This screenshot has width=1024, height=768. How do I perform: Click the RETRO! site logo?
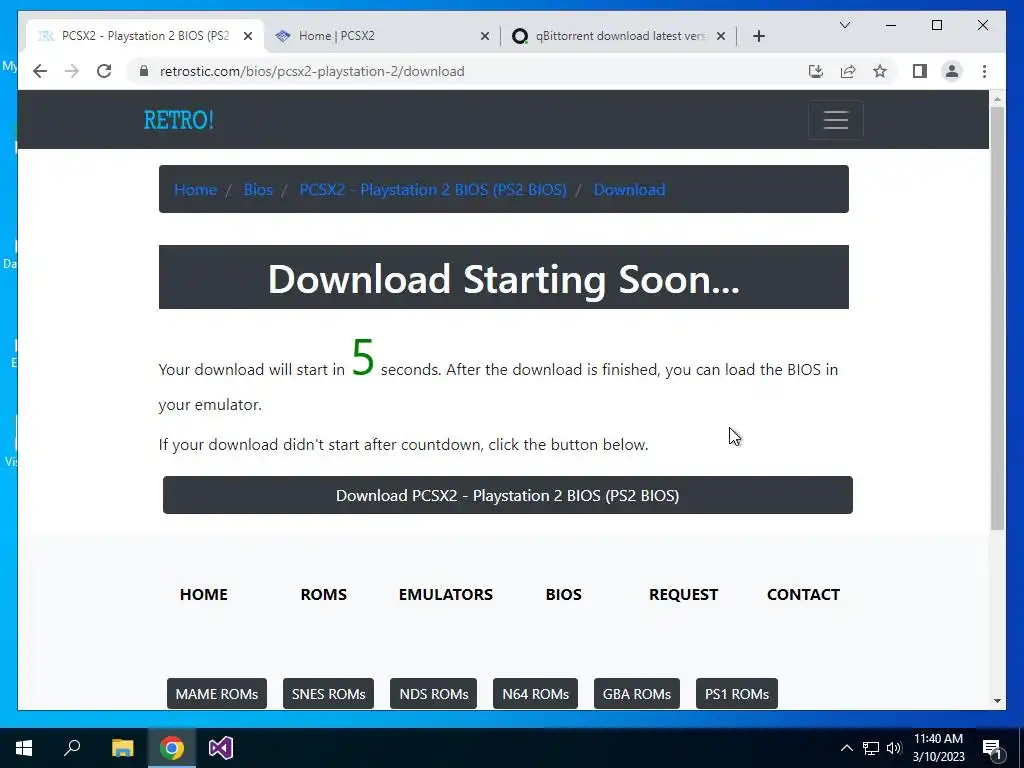coord(178,120)
